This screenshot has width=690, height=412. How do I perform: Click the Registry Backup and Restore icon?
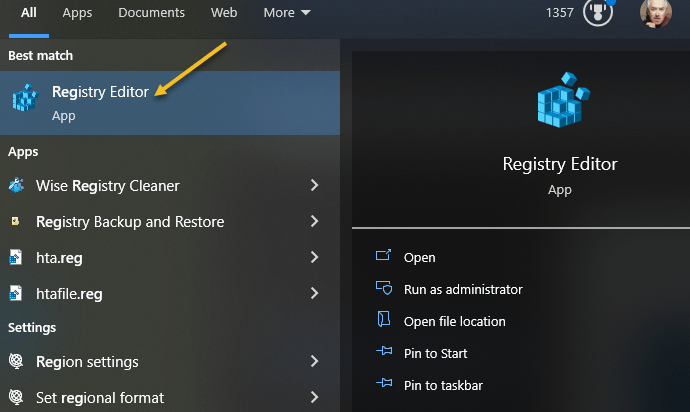(17, 222)
